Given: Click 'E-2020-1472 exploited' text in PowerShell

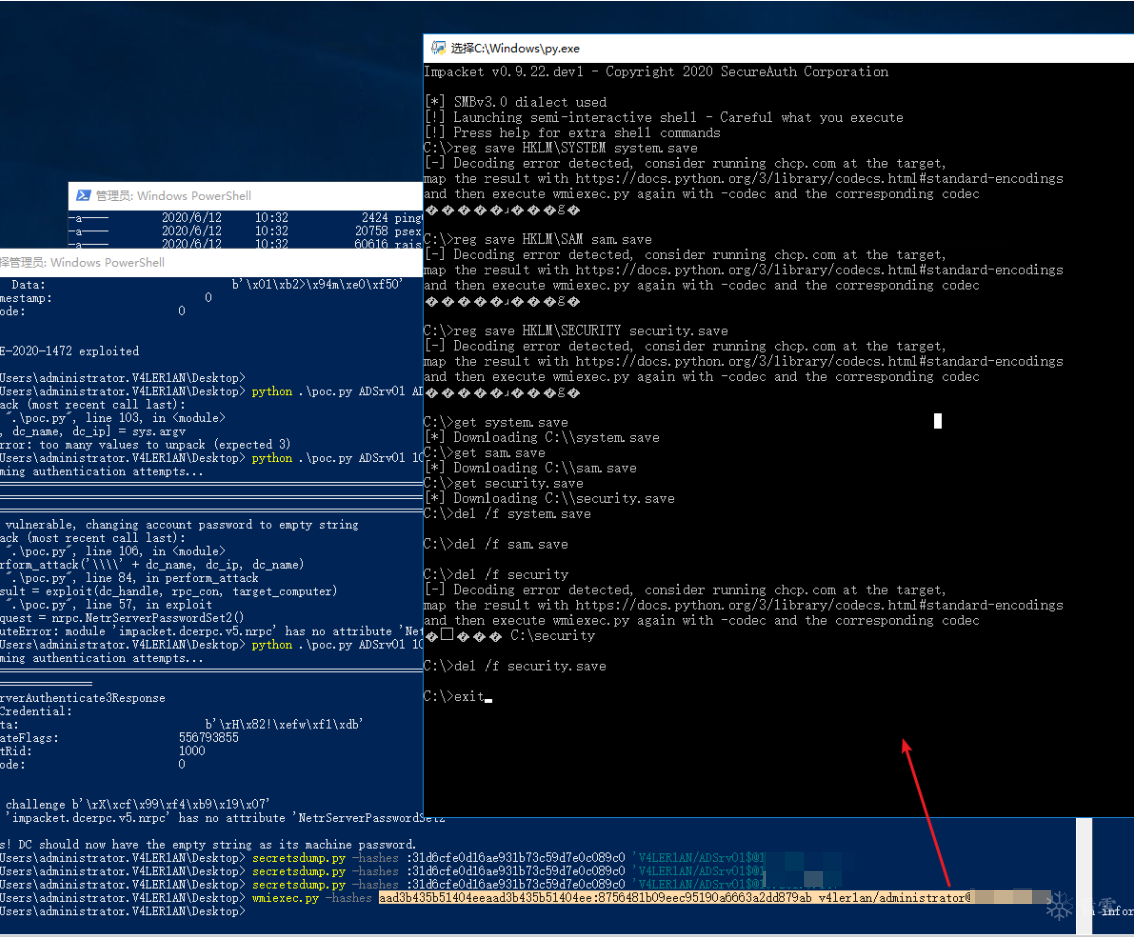Looking at the screenshot, I should (69, 351).
